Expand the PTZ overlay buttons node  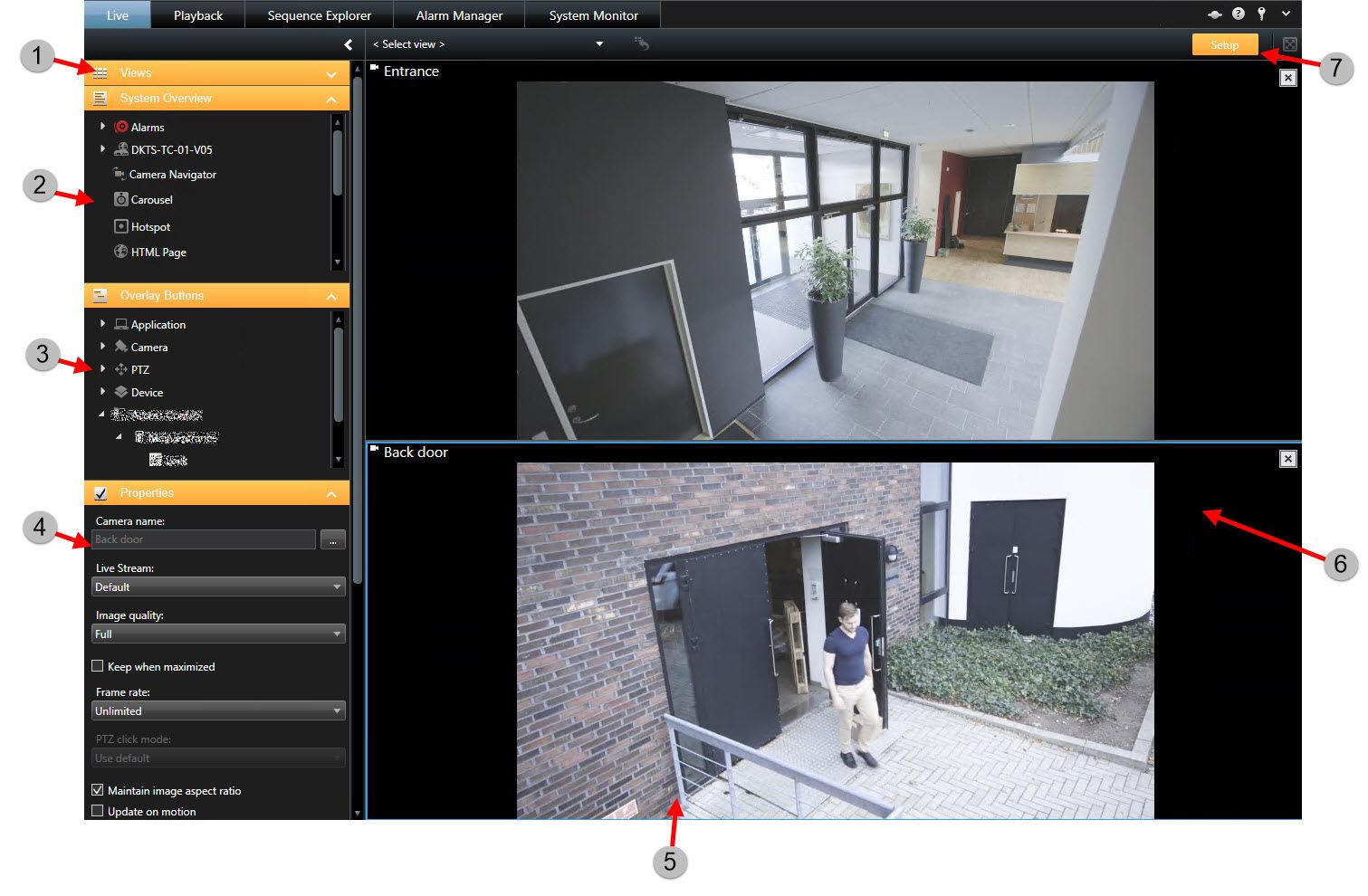102,368
